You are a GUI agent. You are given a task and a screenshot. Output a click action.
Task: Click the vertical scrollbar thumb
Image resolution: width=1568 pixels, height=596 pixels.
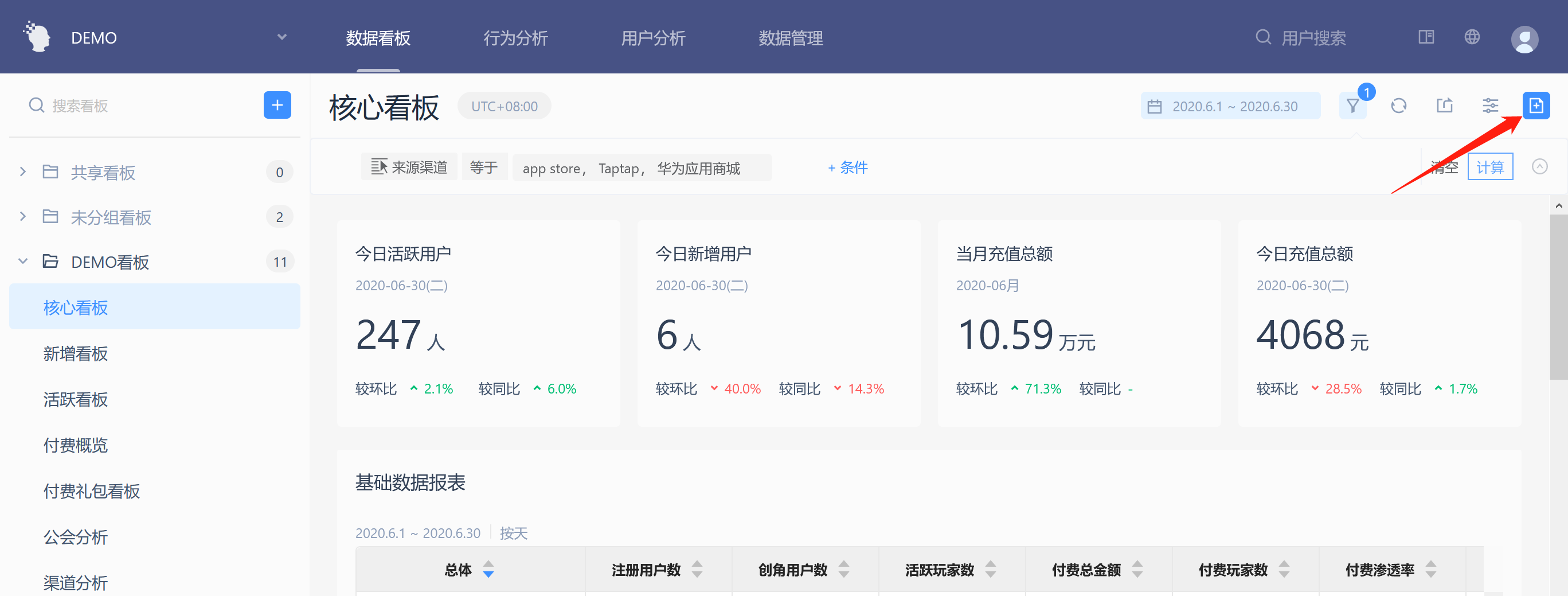coord(1559,297)
